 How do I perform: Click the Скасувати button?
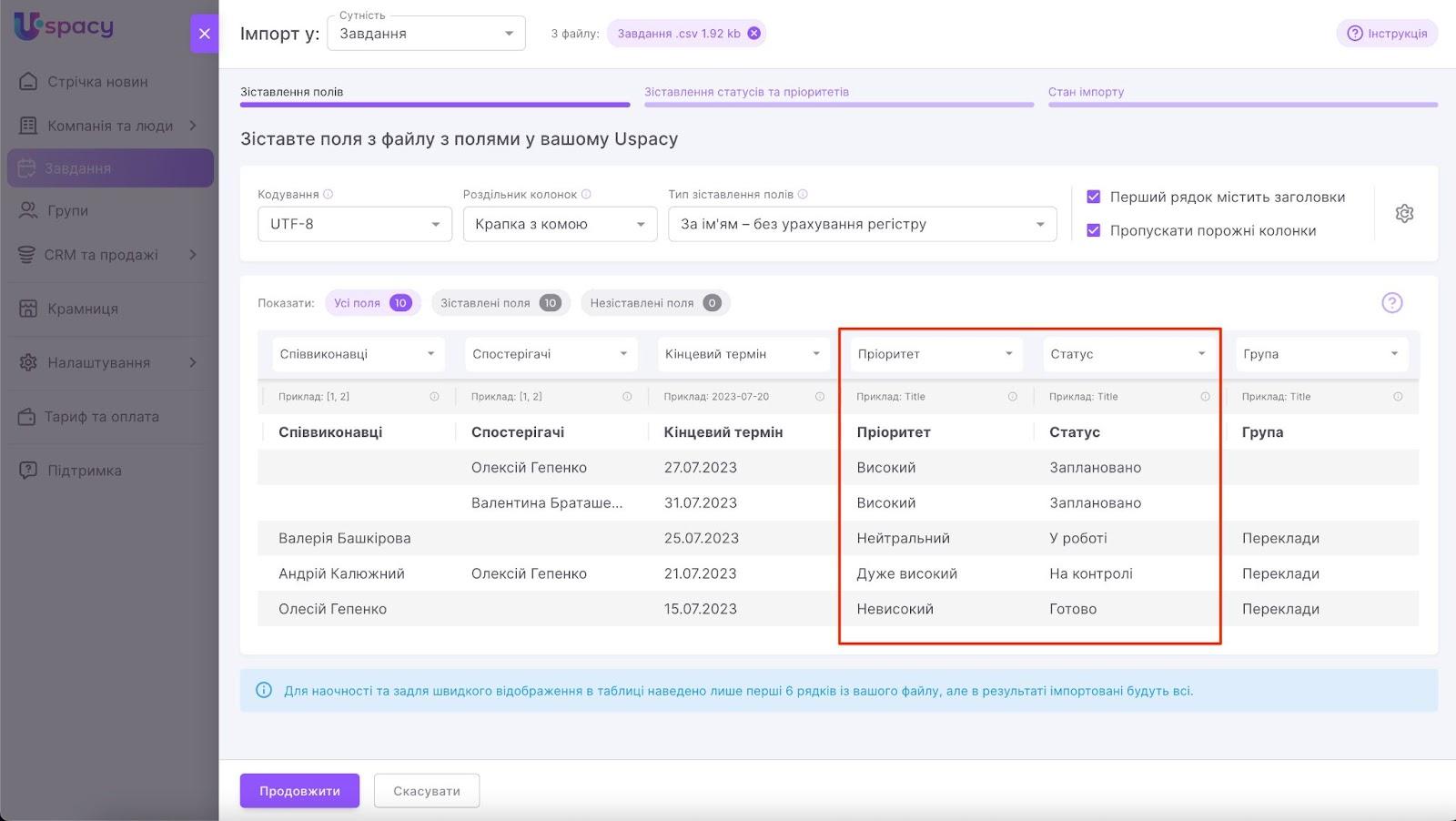tap(426, 791)
